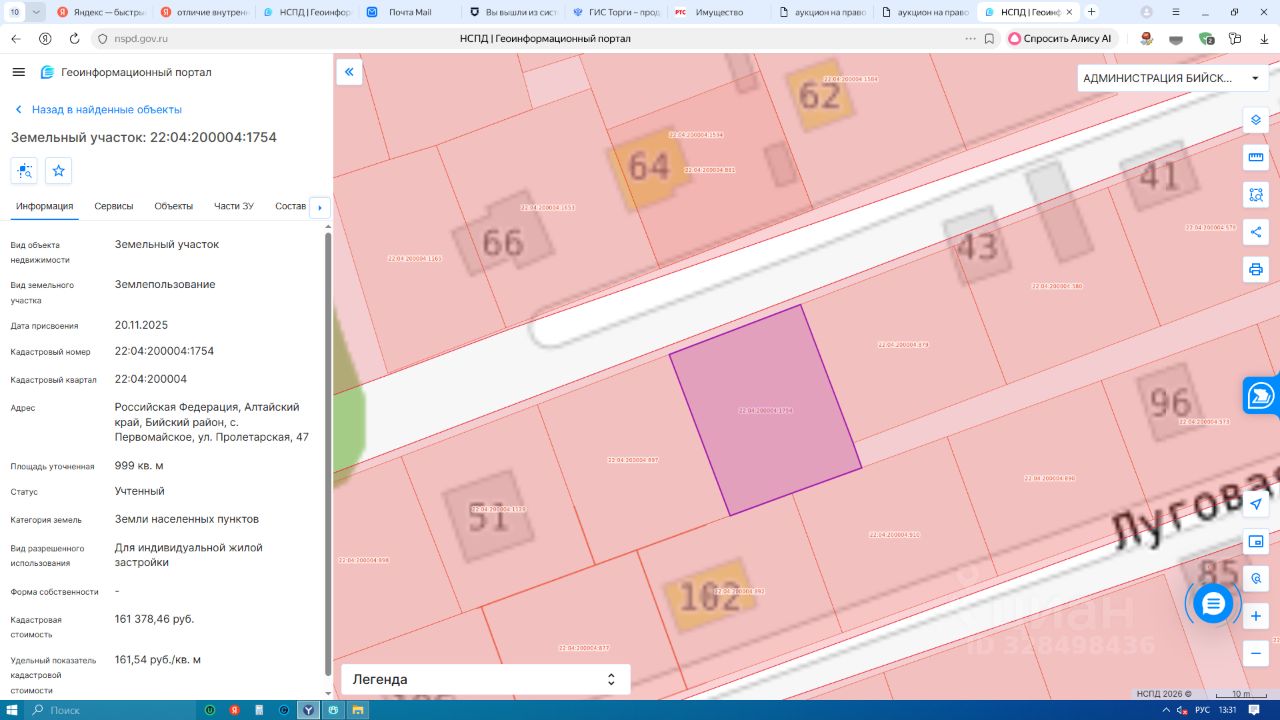The width and height of the screenshot is (1280, 720).
Task: Open the downloads arrow icon
Action: tap(1263, 38)
